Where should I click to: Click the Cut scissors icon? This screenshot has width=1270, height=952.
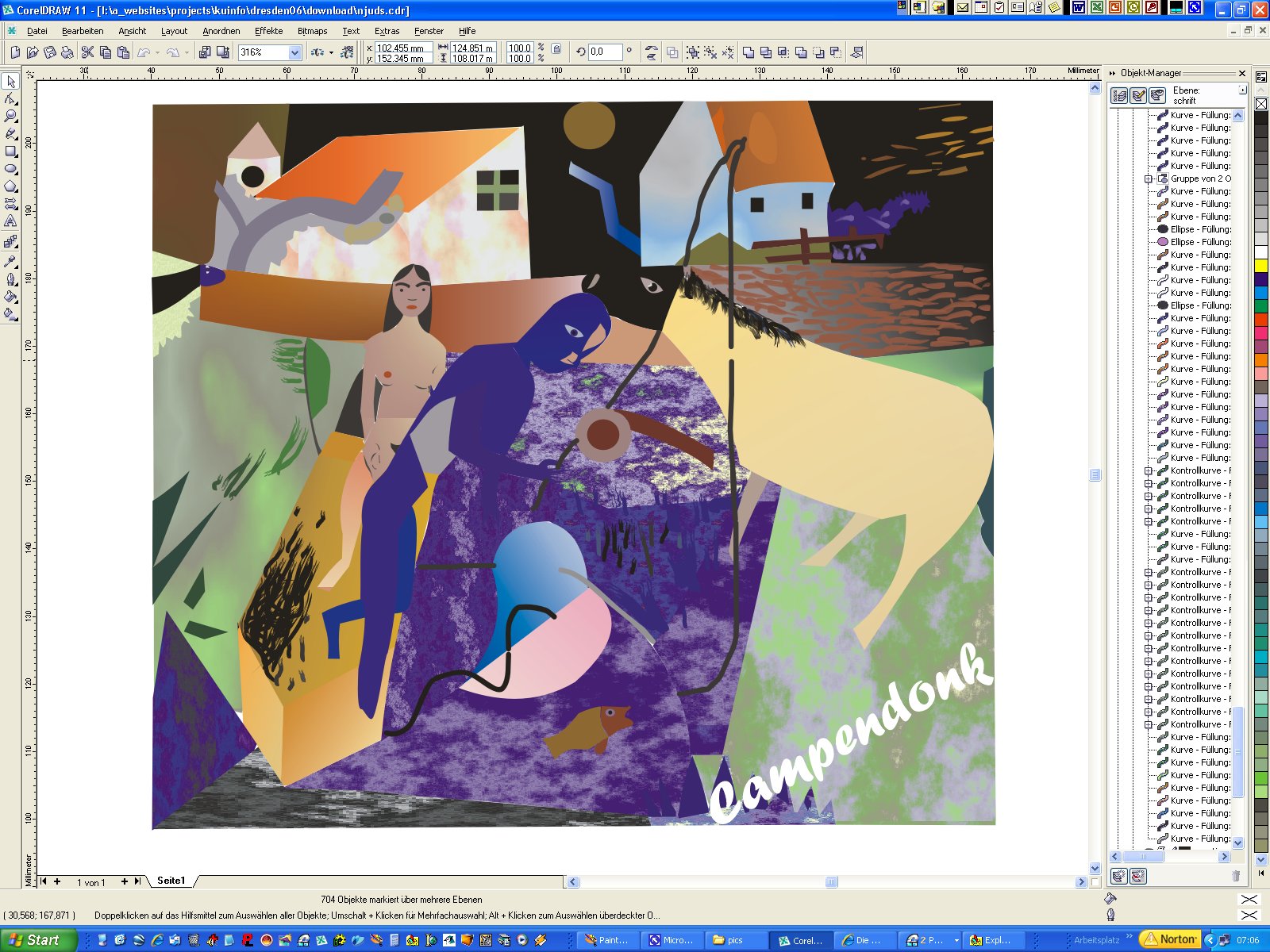[x=87, y=52]
